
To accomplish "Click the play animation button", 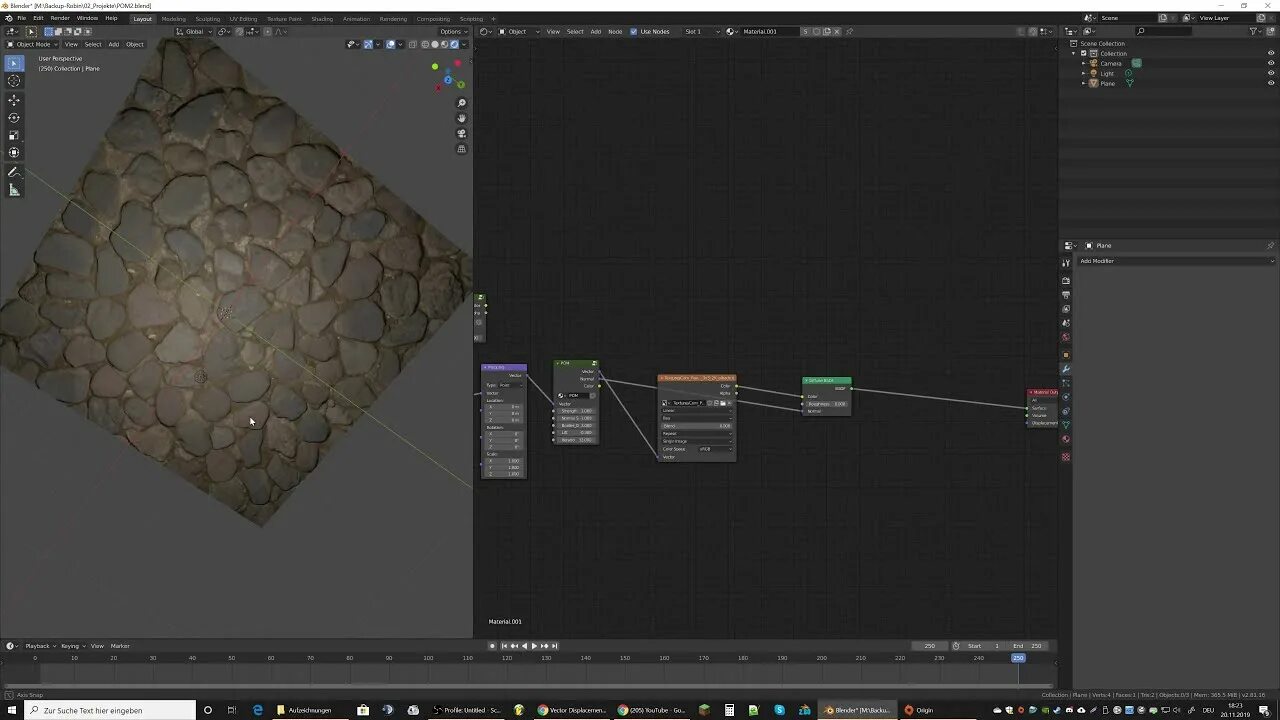I will 534,646.
